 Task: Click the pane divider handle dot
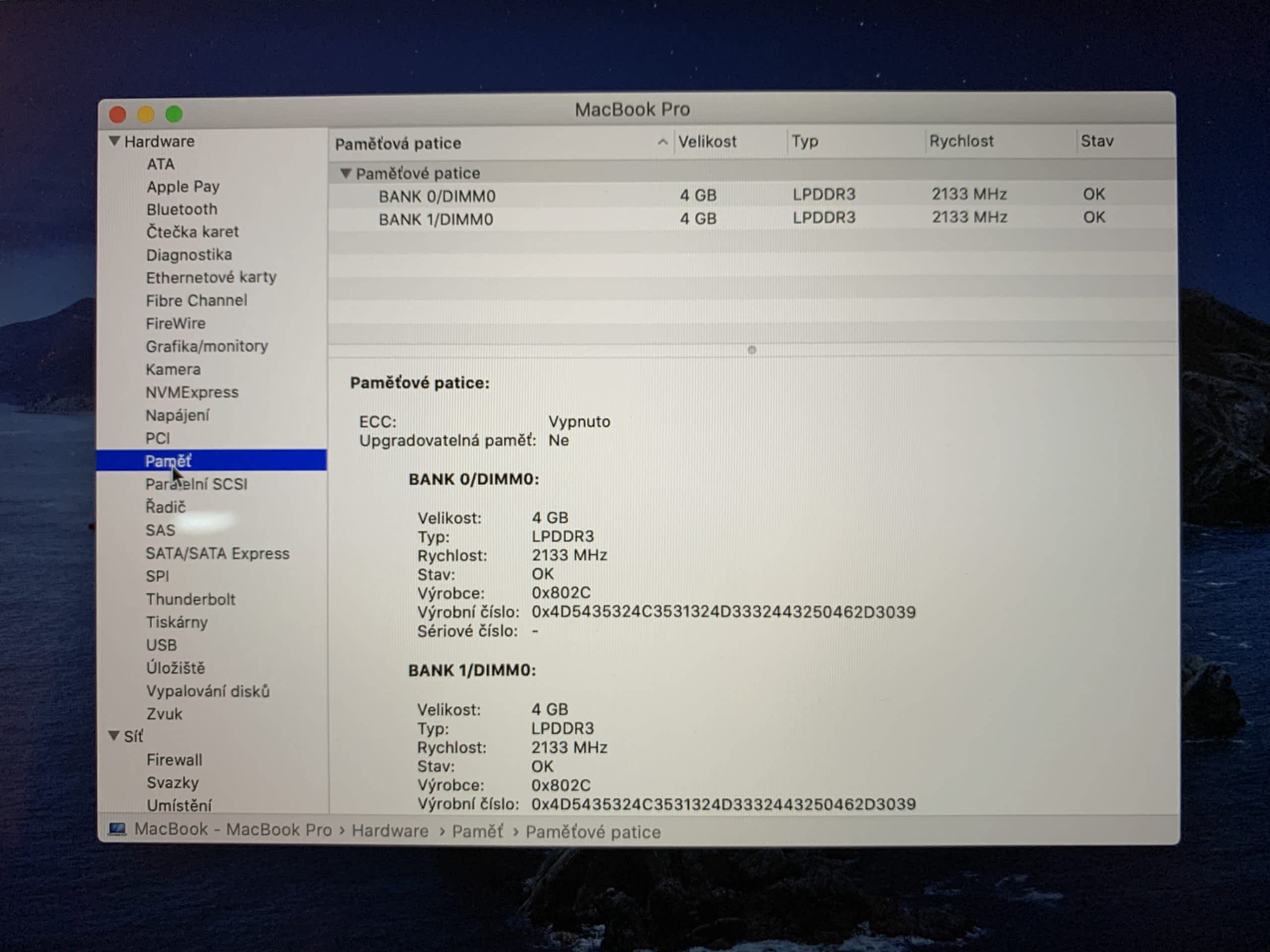(752, 350)
